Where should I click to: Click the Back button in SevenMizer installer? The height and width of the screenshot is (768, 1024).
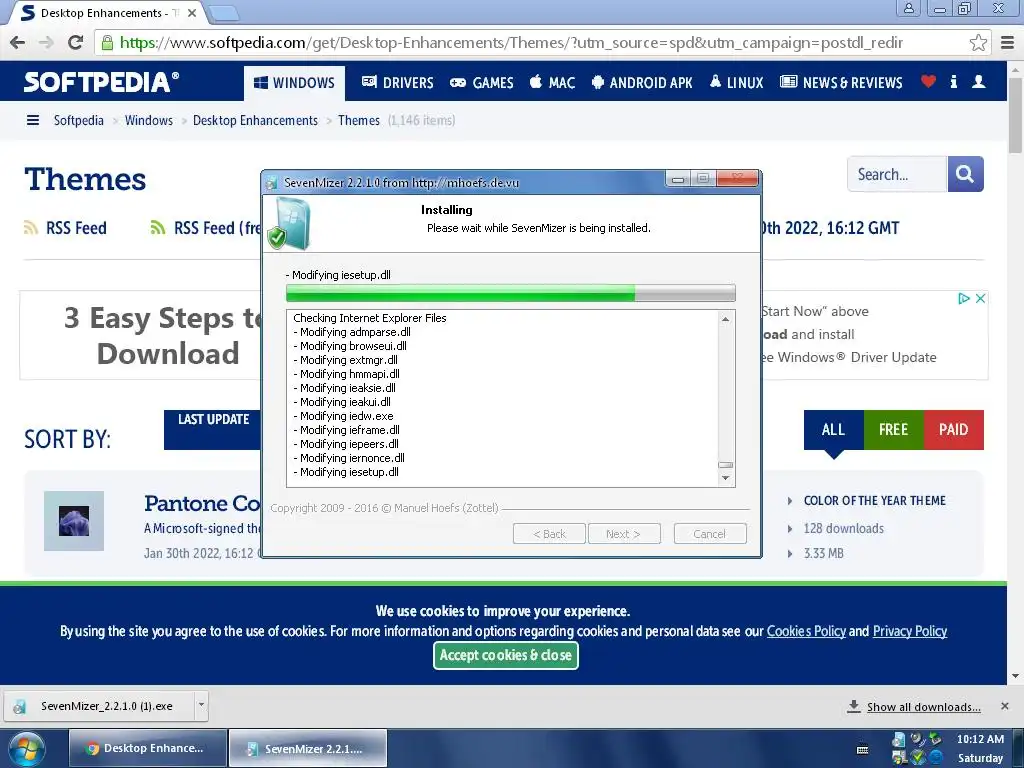[549, 534]
